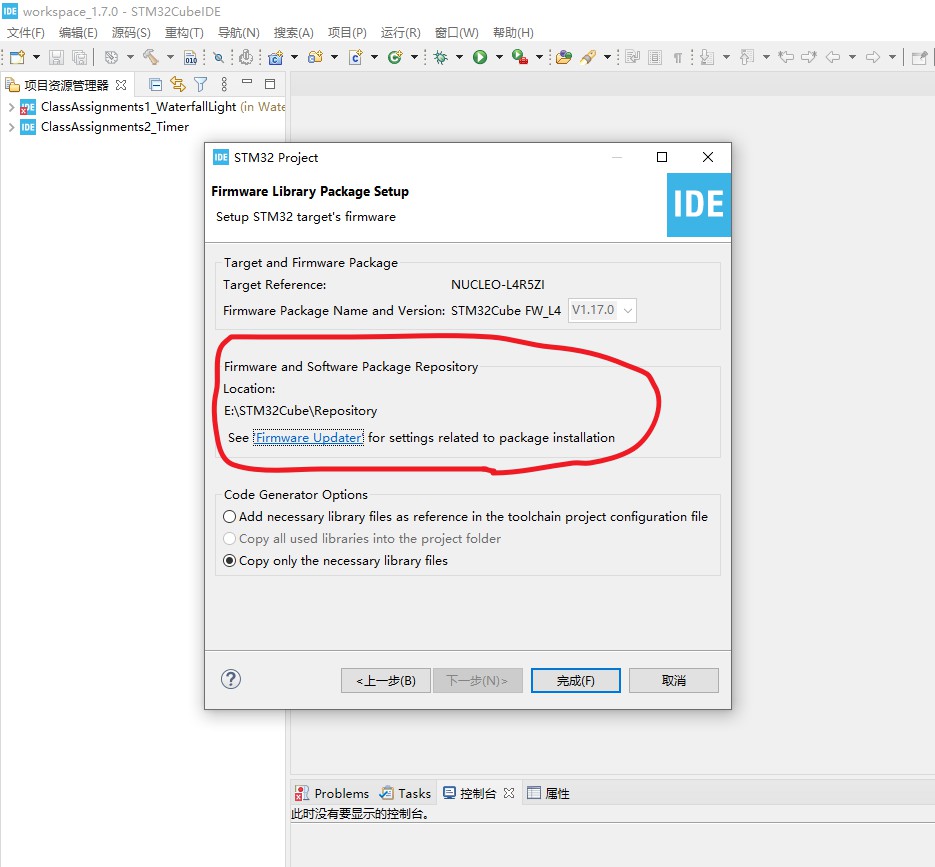This screenshot has width=935, height=867.
Task: Open the Build hammer dropdown arrow
Action: point(170,57)
